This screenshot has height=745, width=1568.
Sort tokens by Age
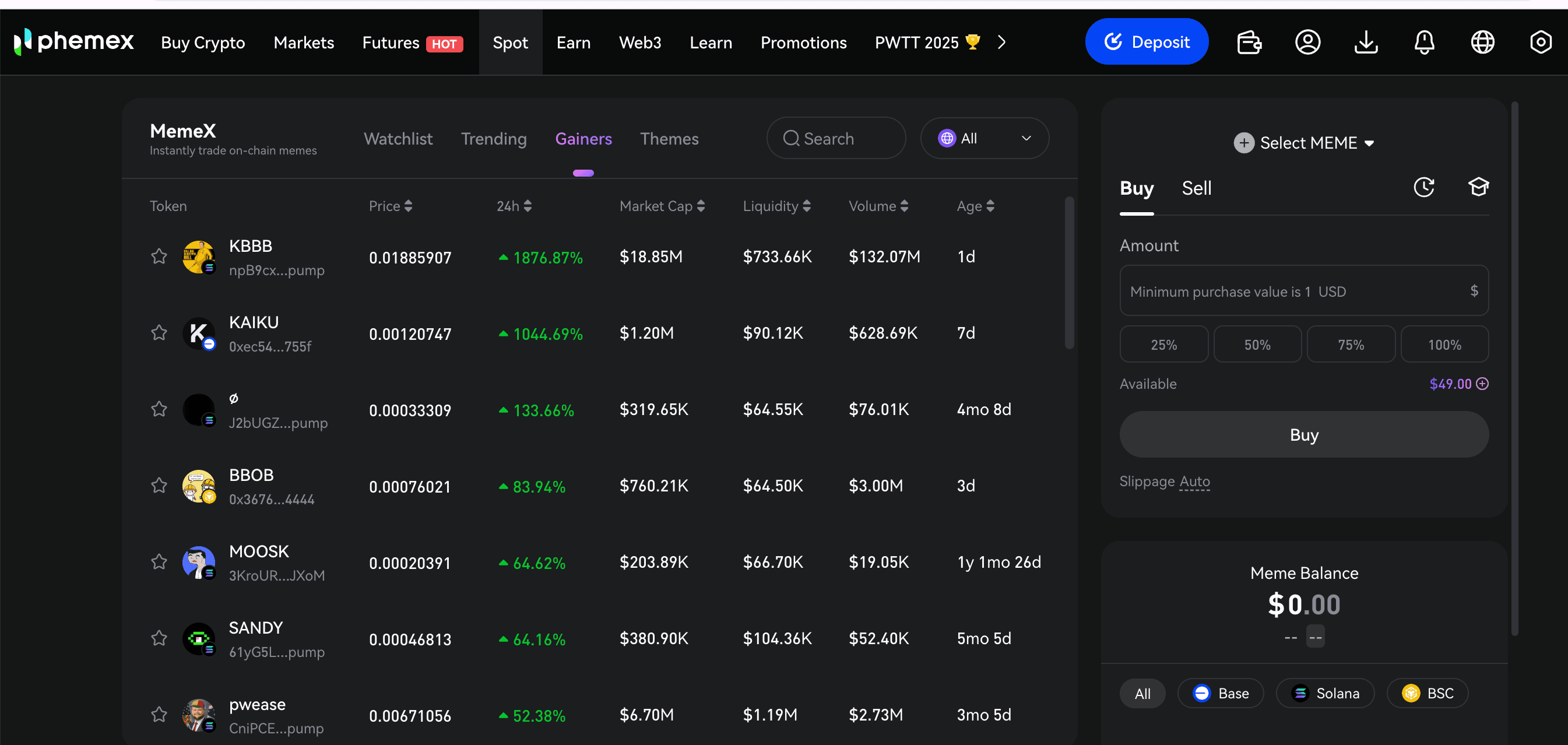click(x=975, y=206)
